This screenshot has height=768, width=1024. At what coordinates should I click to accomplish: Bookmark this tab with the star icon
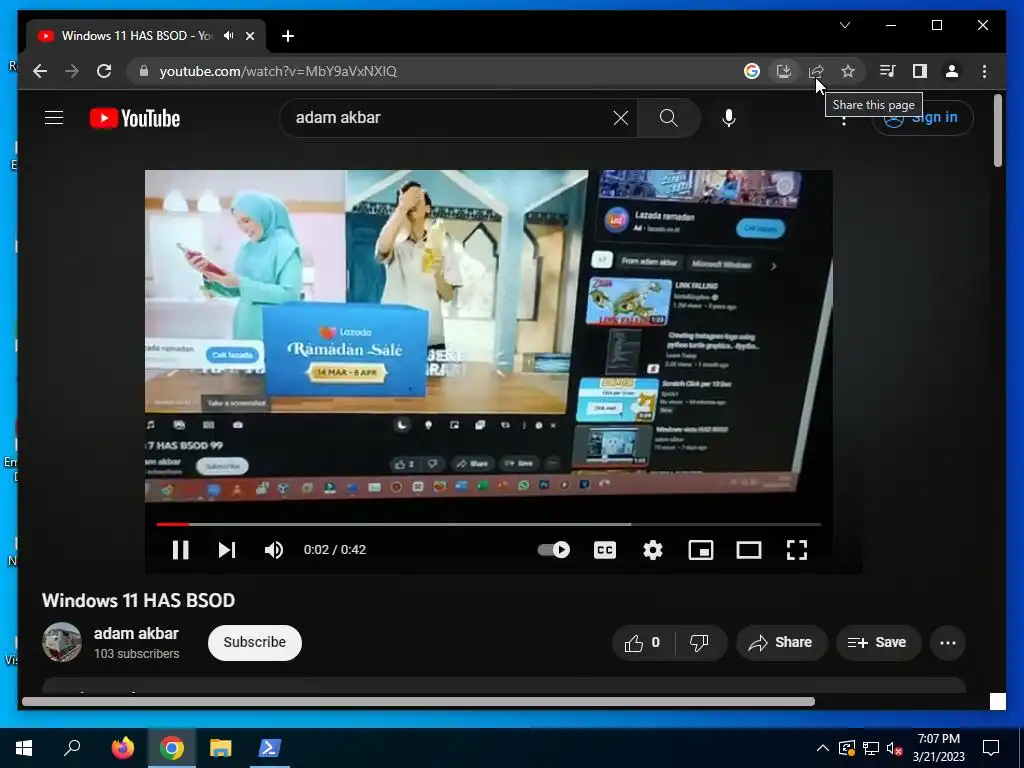point(848,71)
